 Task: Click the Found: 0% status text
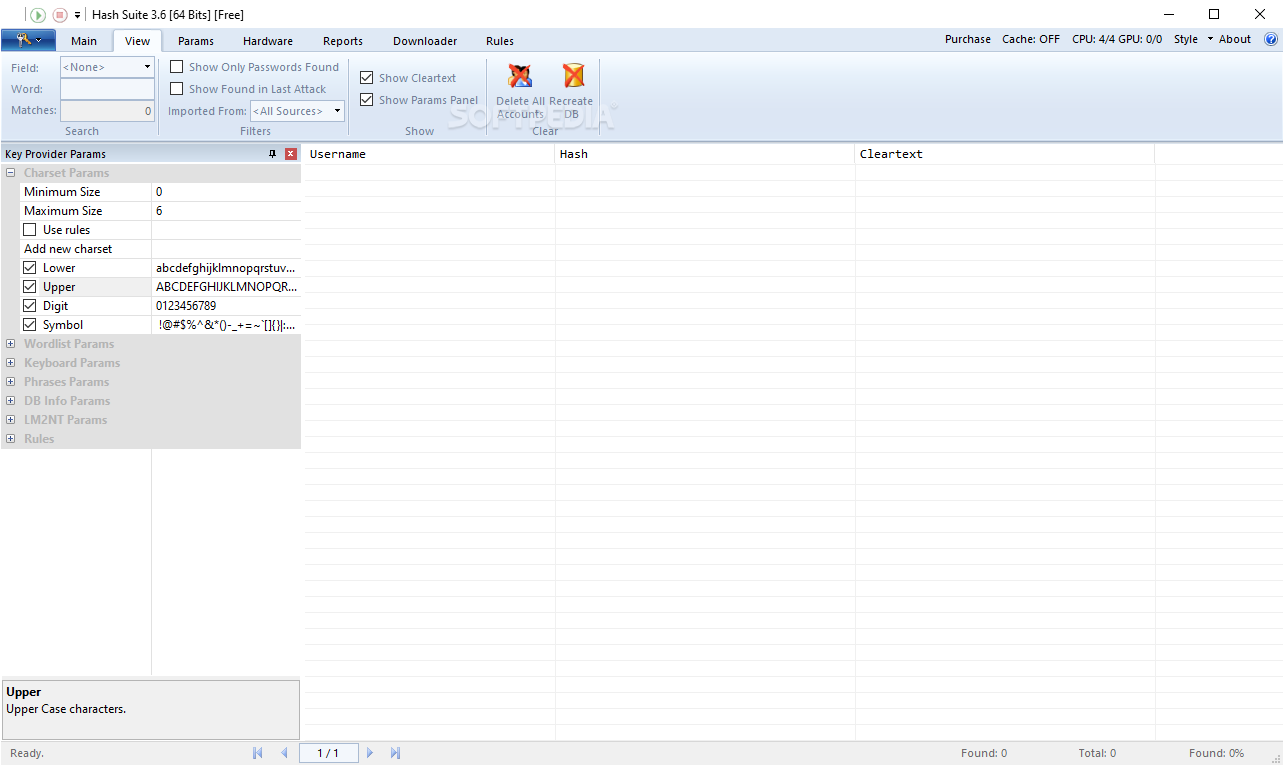1216,753
